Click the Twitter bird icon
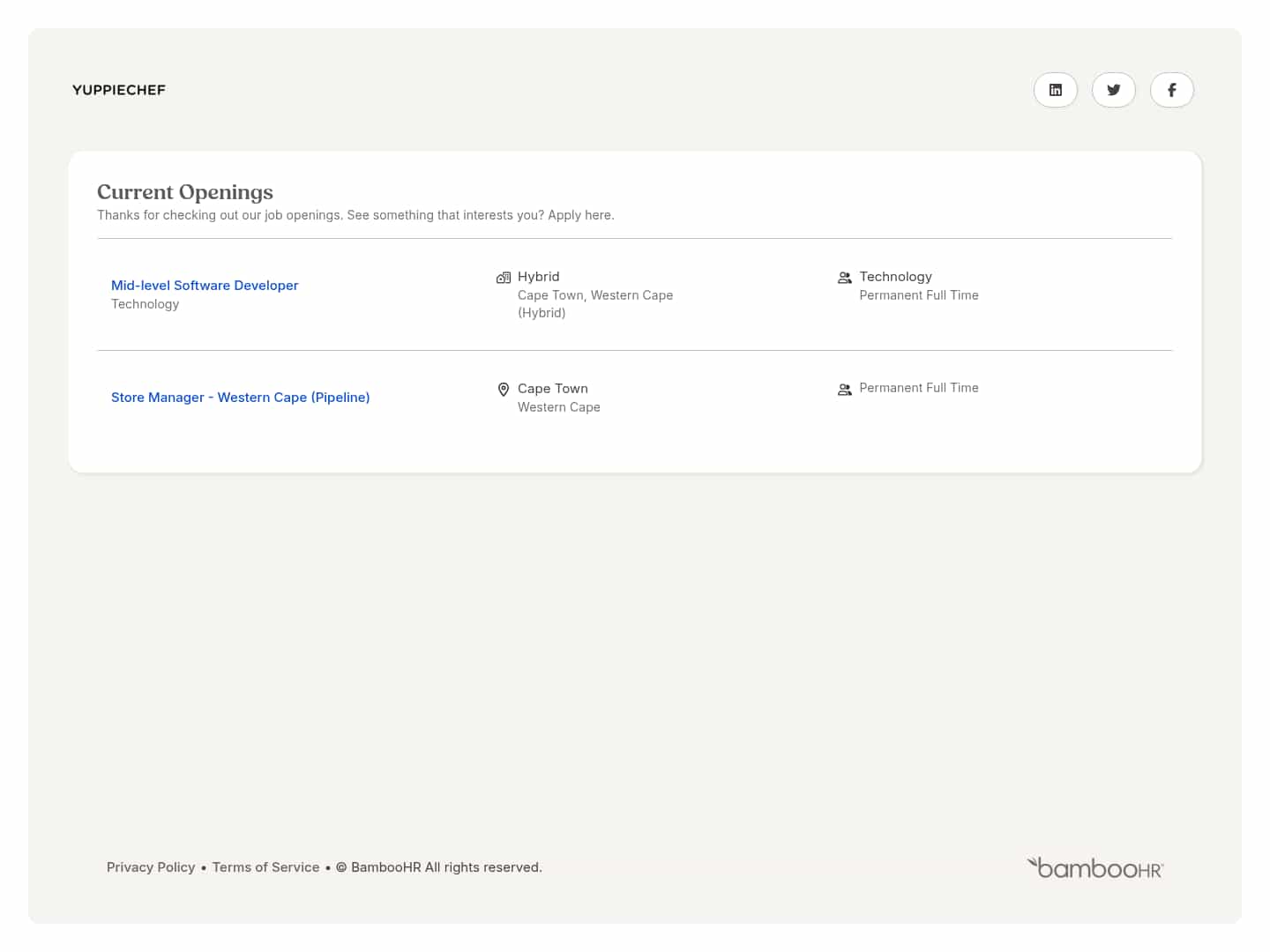Screen dimensions: 1270x952 pos(1113,90)
